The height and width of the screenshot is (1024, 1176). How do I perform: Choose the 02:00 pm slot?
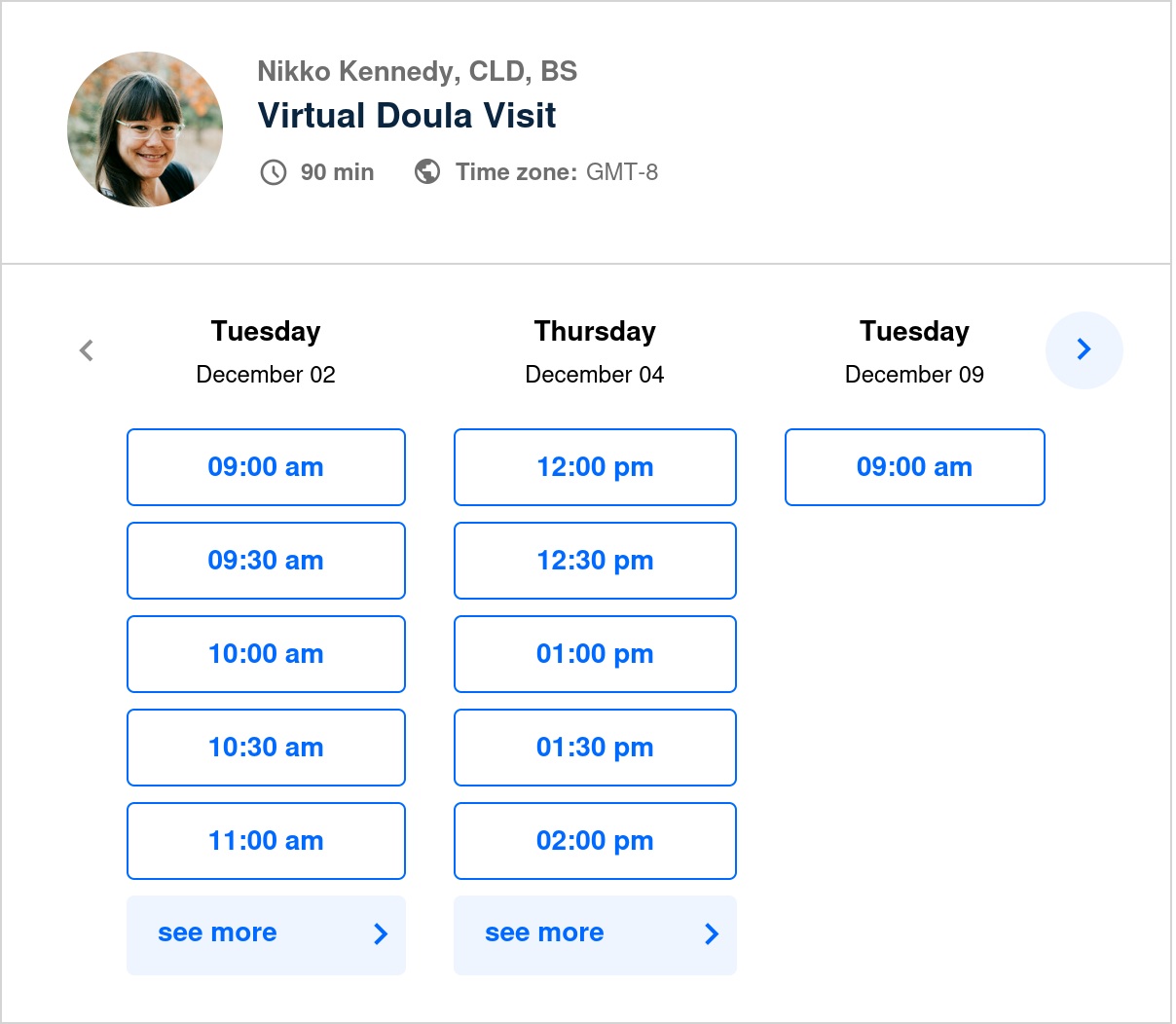pyautogui.click(x=595, y=841)
